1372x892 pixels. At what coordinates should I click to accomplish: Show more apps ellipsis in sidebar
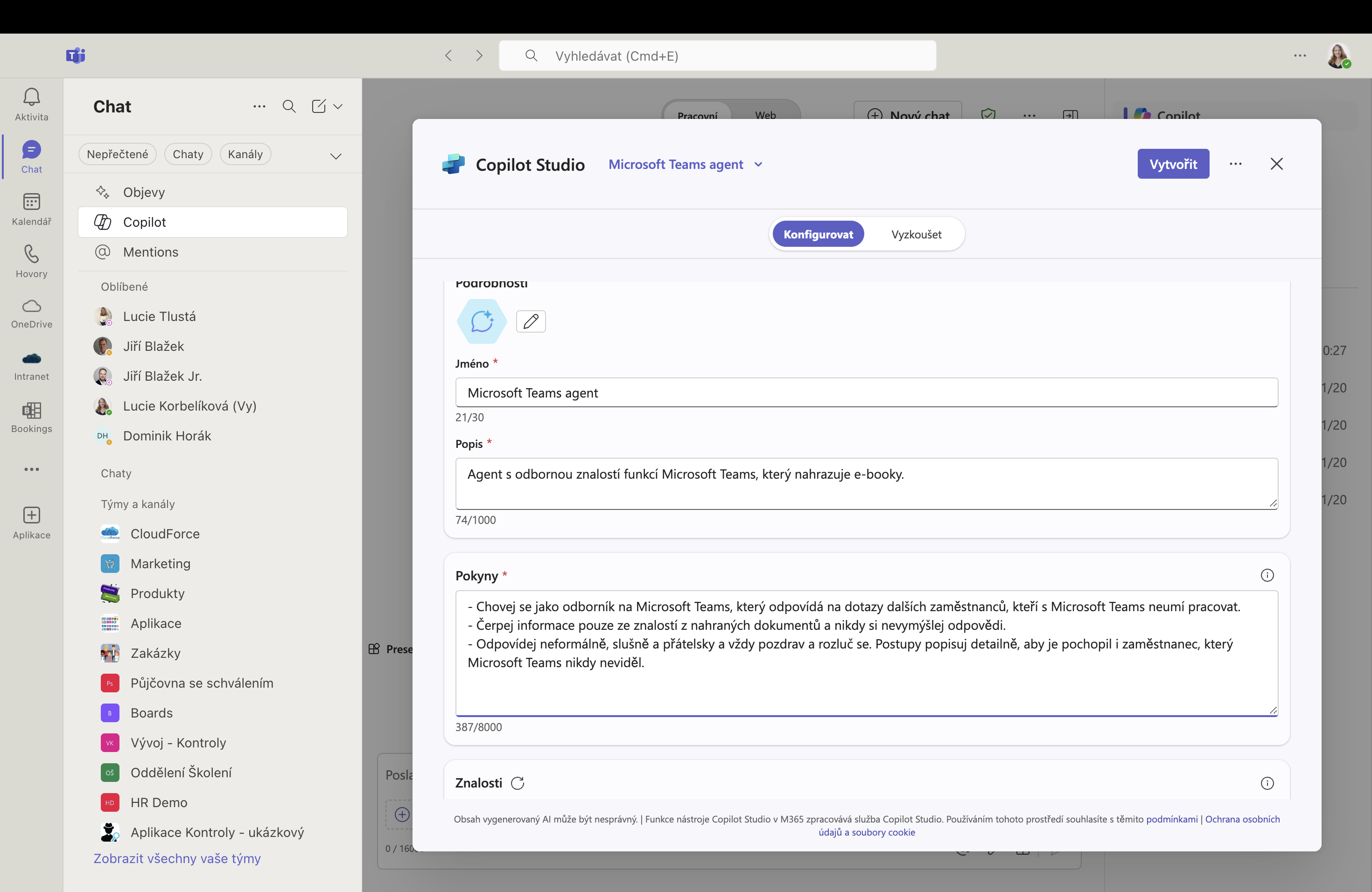[31, 469]
